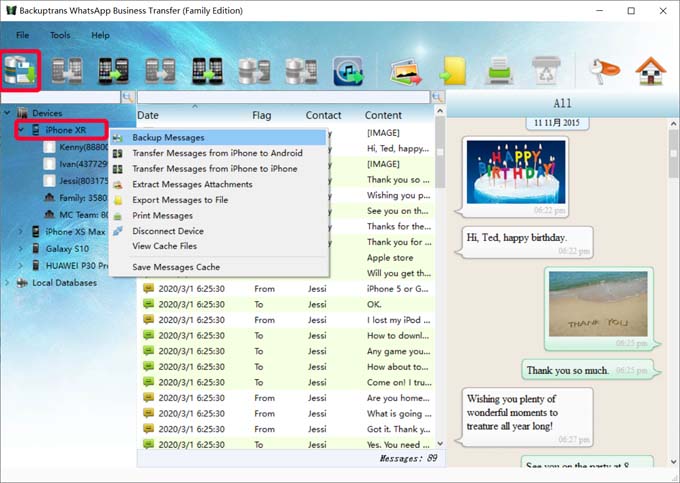Click the Home house icon
This screenshot has width=680, height=483.
click(x=651, y=71)
